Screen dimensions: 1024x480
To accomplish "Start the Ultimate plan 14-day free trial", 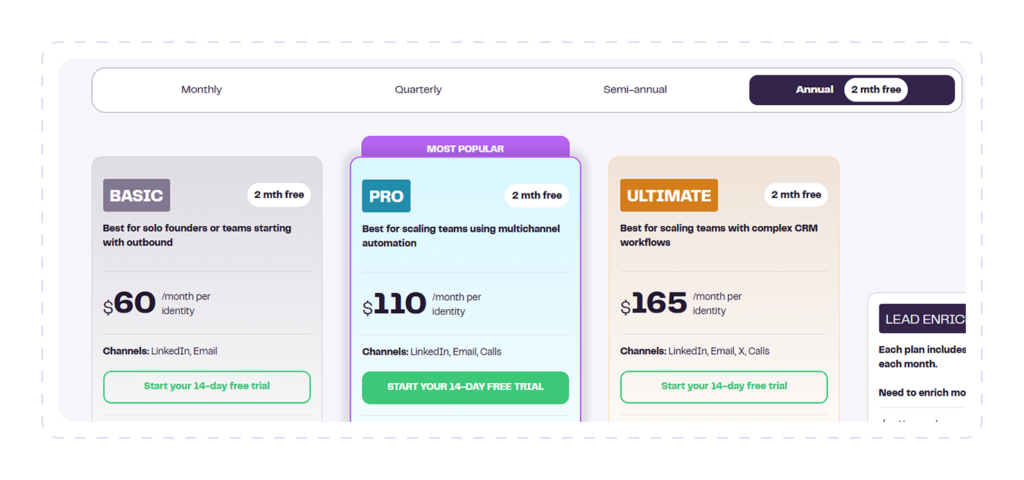I will click(724, 387).
